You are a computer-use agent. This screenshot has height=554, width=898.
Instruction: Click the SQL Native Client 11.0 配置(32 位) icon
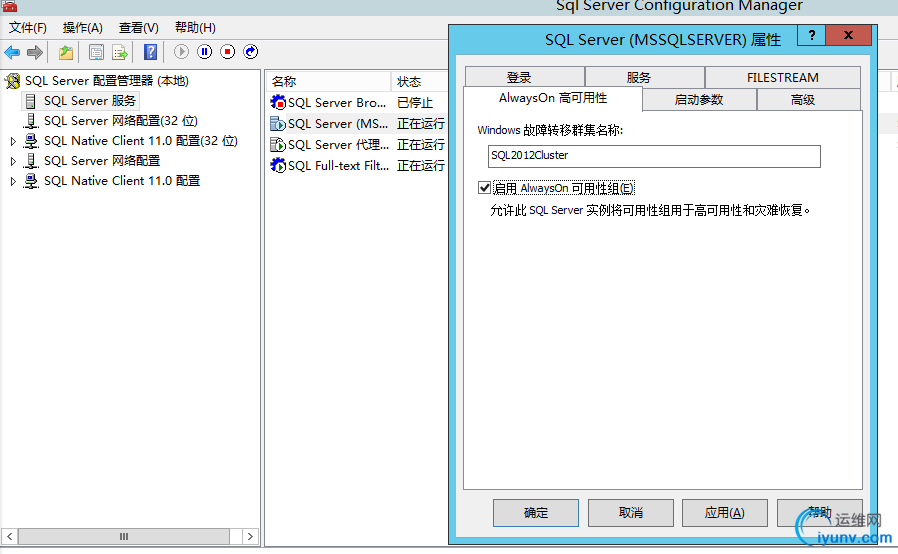coord(31,141)
